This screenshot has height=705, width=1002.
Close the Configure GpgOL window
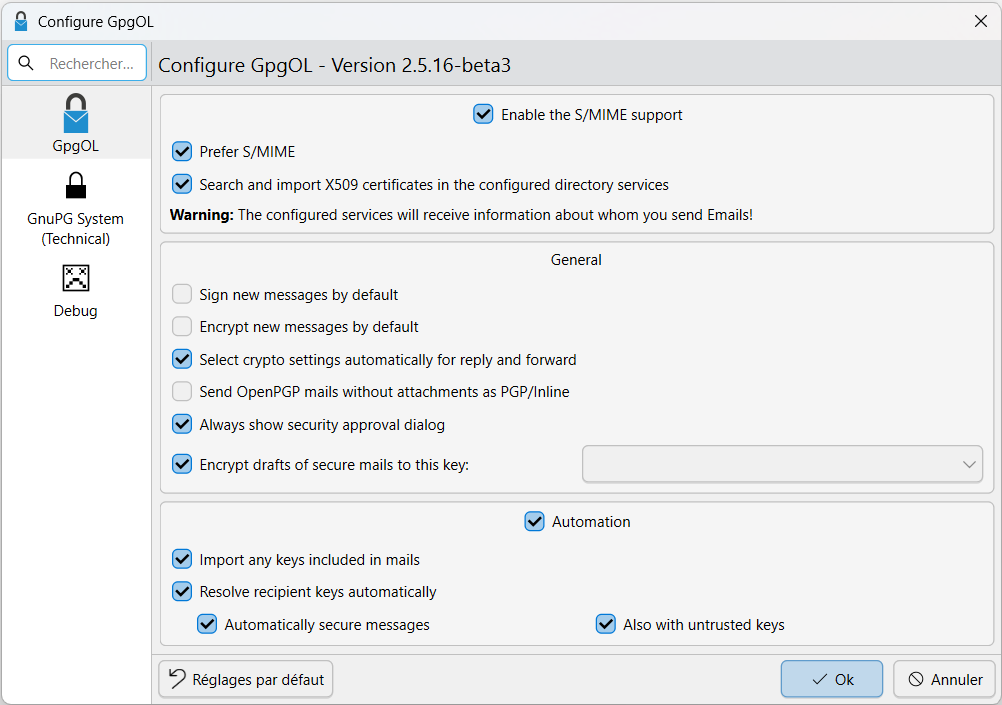[x=981, y=21]
